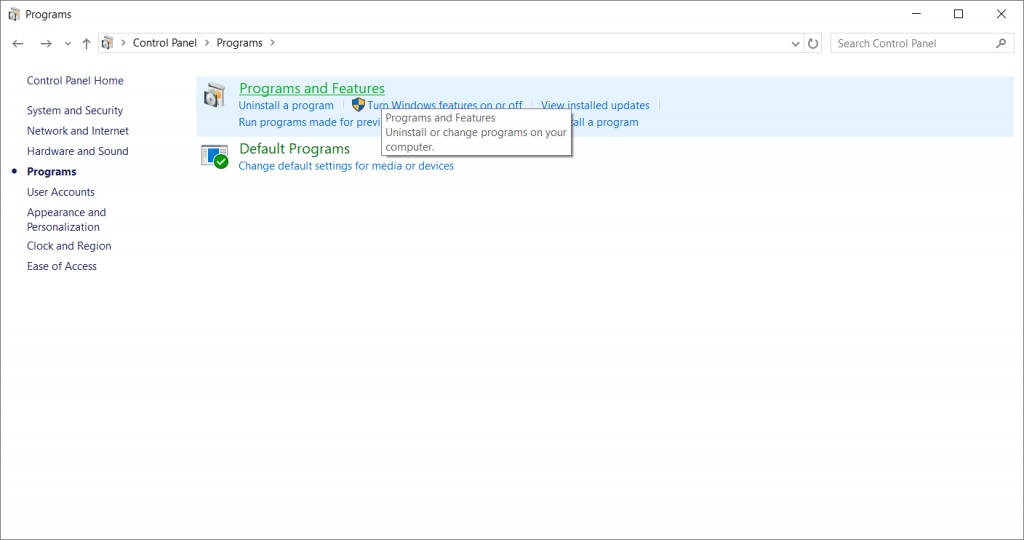Go to Network and Internet
Viewport: 1024px width, 540px height.
point(78,131)
